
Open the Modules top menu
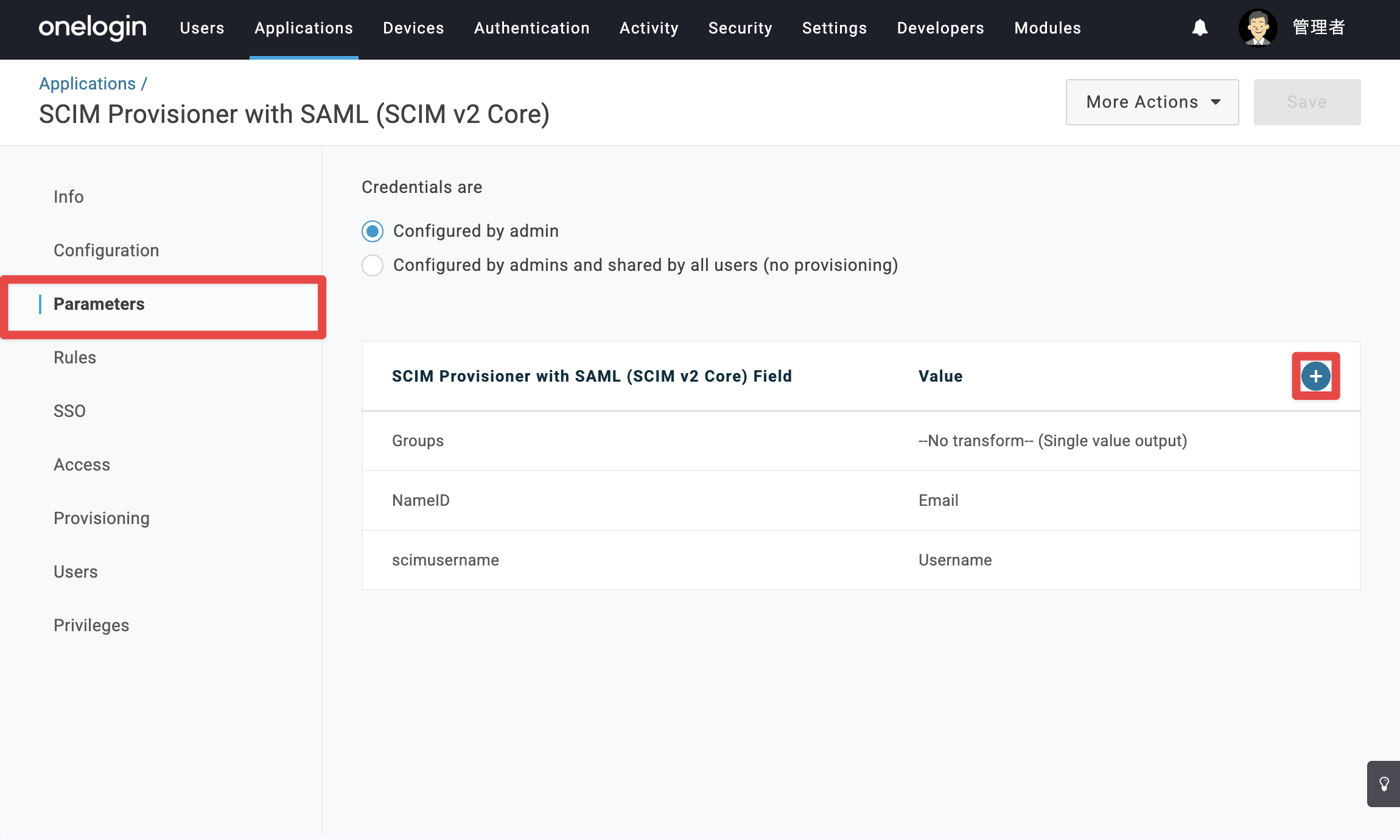tap(1048, 28)
